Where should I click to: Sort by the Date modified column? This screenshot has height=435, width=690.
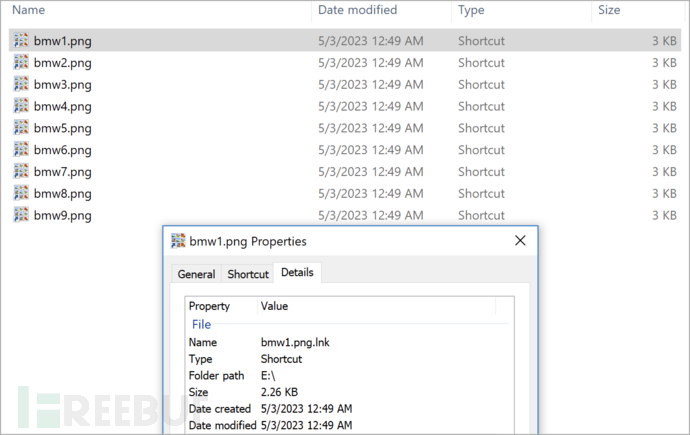(357, 10)
